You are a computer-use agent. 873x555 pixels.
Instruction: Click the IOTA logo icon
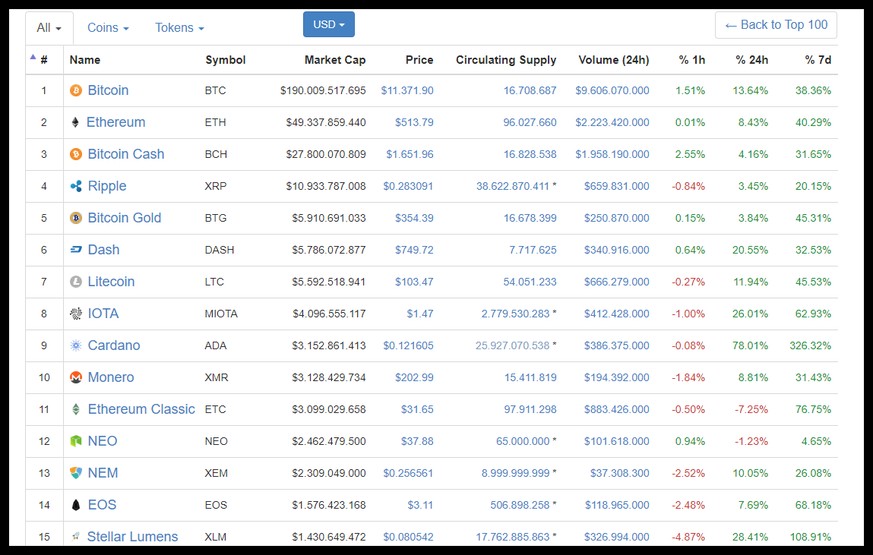76,313
